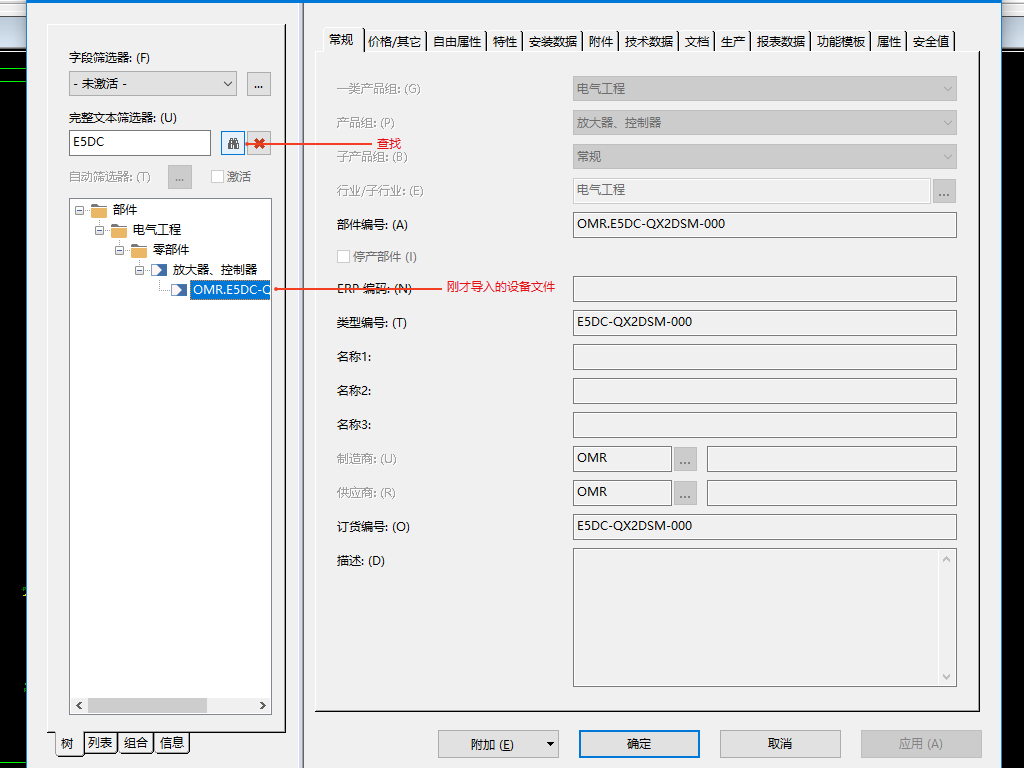Switch to the 组合 view tab
Image resolution: width=1024 pixels, height=768 pixels.
tap(136, 743)
